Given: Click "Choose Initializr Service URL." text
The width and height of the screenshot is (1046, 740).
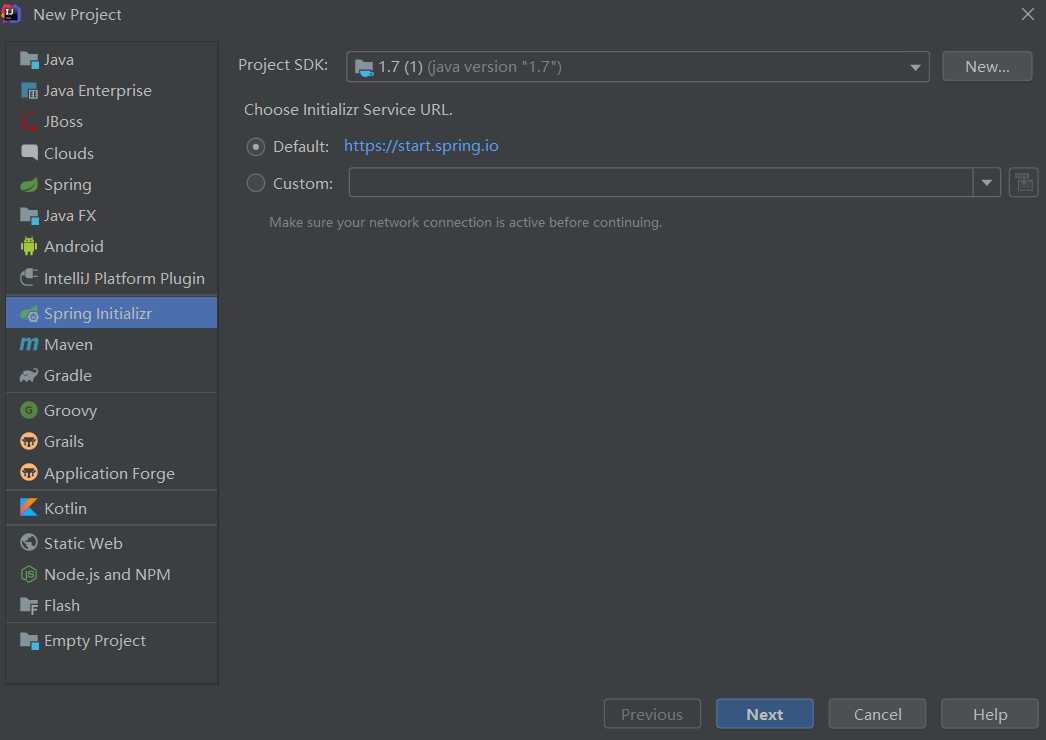Looking at the screenshot, I should 348,109.
